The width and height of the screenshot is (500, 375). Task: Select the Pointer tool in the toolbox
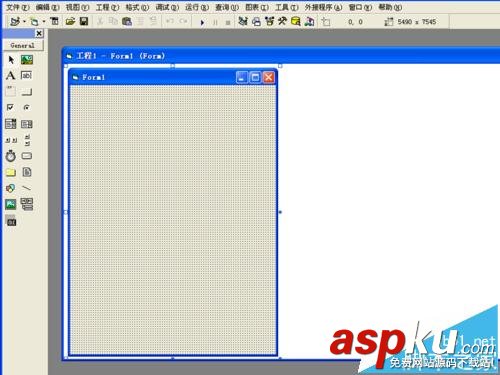click(x=11, y=60)
